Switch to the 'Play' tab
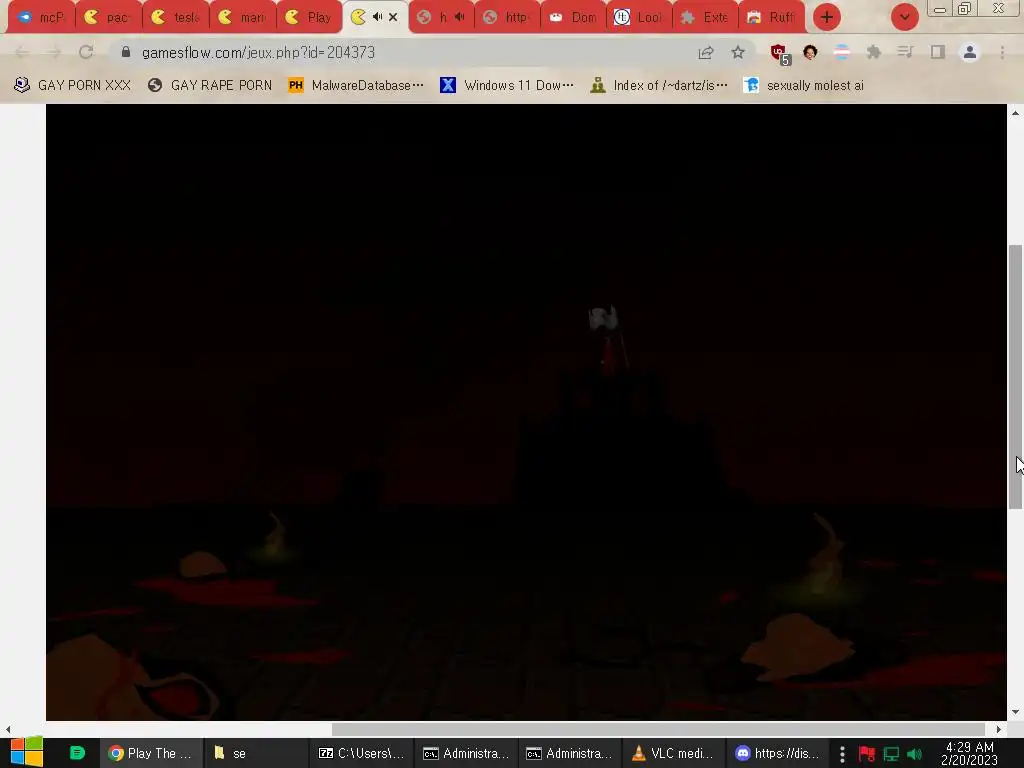This screenshot has width=1024, height=768. coord(310,17)
